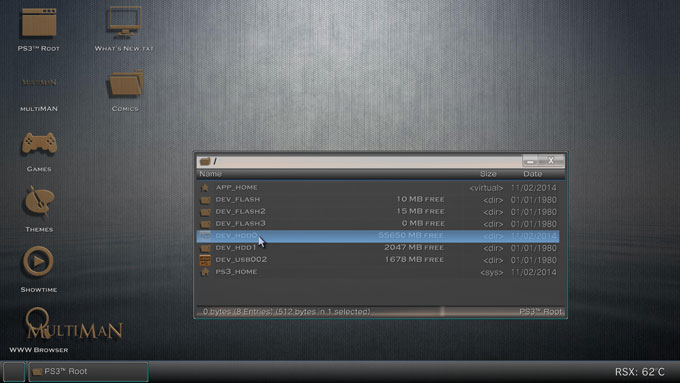
Task: Minimize the file manager window
Action: coord(530,161)
